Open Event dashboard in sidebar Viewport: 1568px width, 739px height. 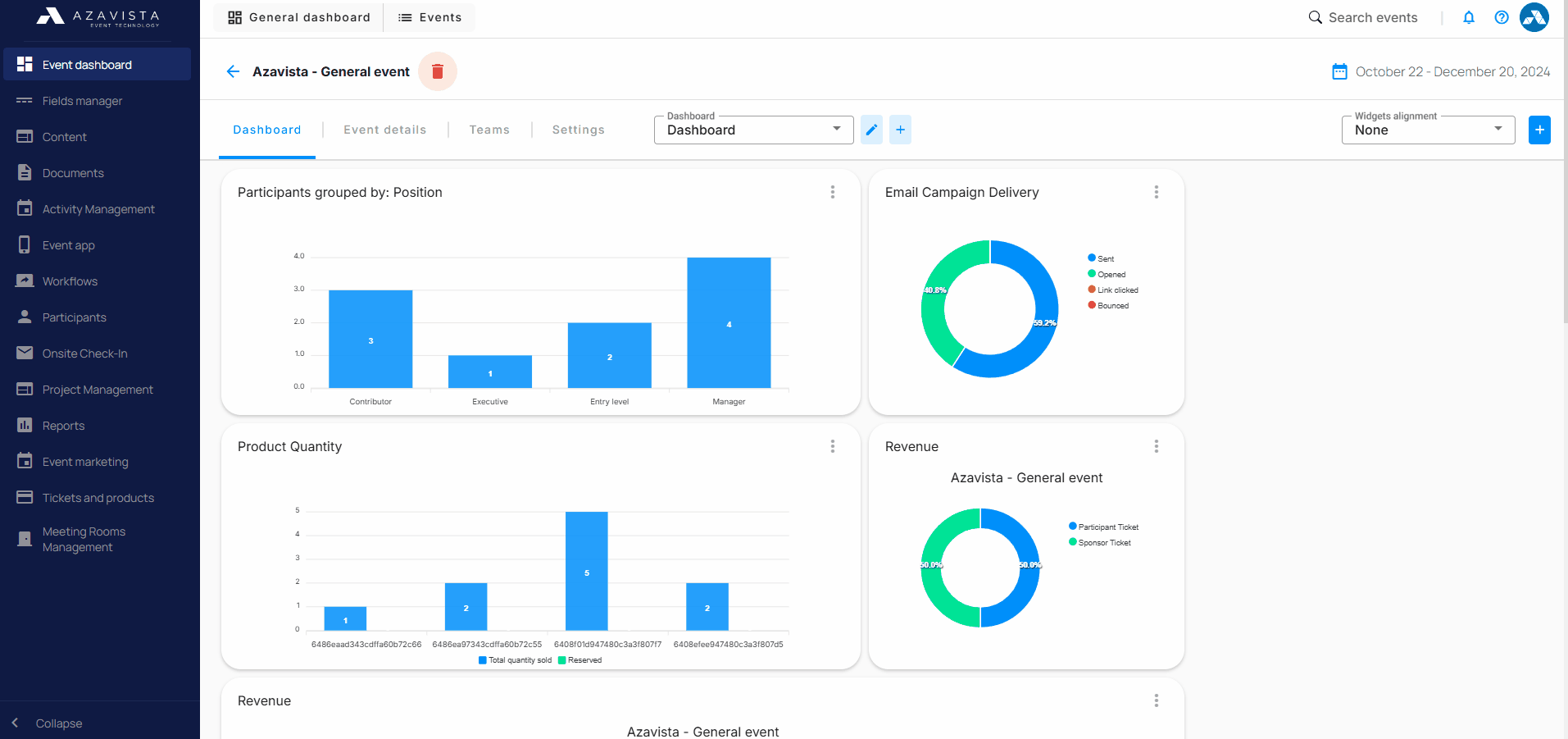pos(97,65)
